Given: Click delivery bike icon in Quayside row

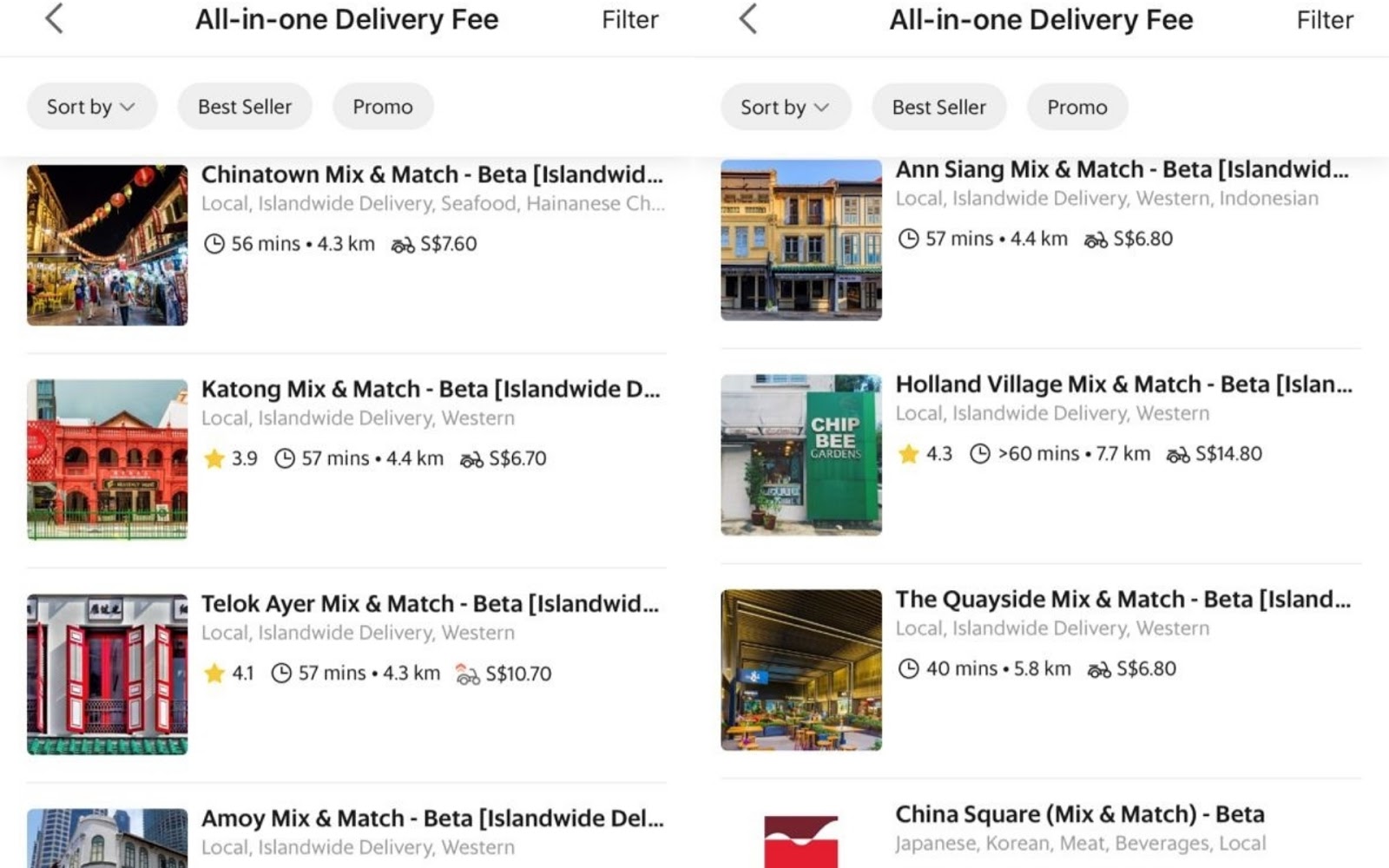Looking at the screenshot, I should coord(1099,669).
